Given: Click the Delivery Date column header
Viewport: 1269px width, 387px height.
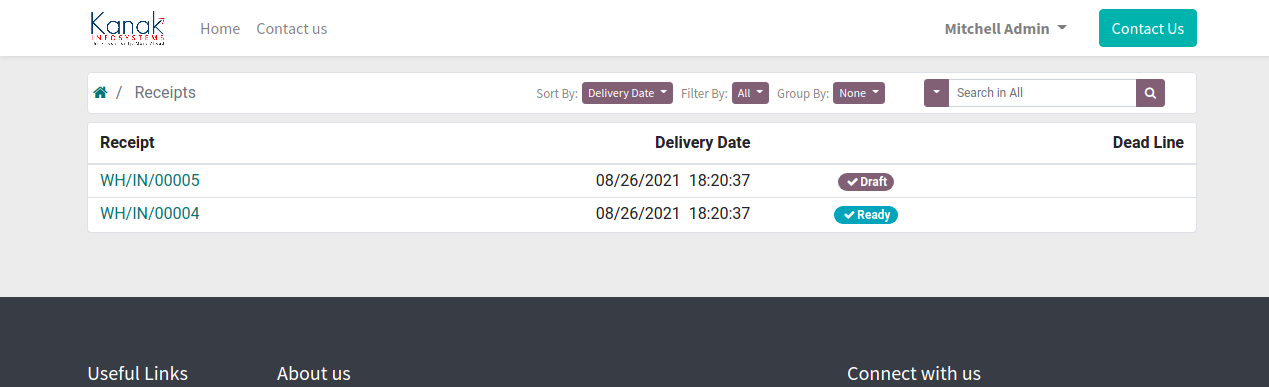Looking at the screenshot, I should pos(702,143).
